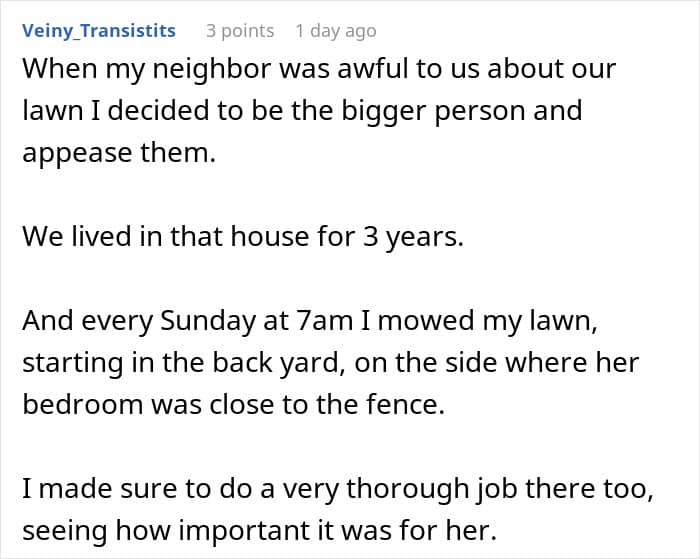
Task: Click the word Sunday
Action: click(x=208, y=320)
